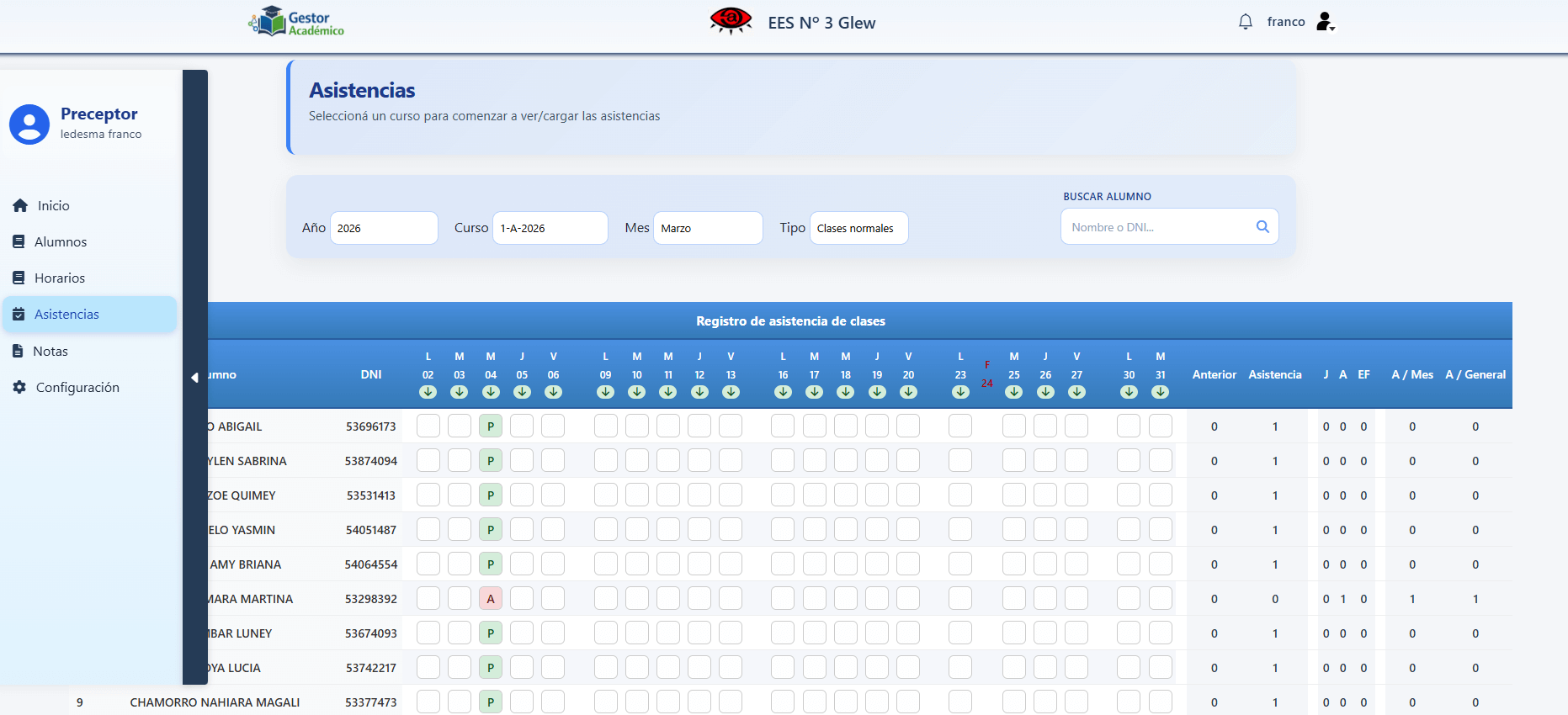Open Configuración in the sidebar

77,388
